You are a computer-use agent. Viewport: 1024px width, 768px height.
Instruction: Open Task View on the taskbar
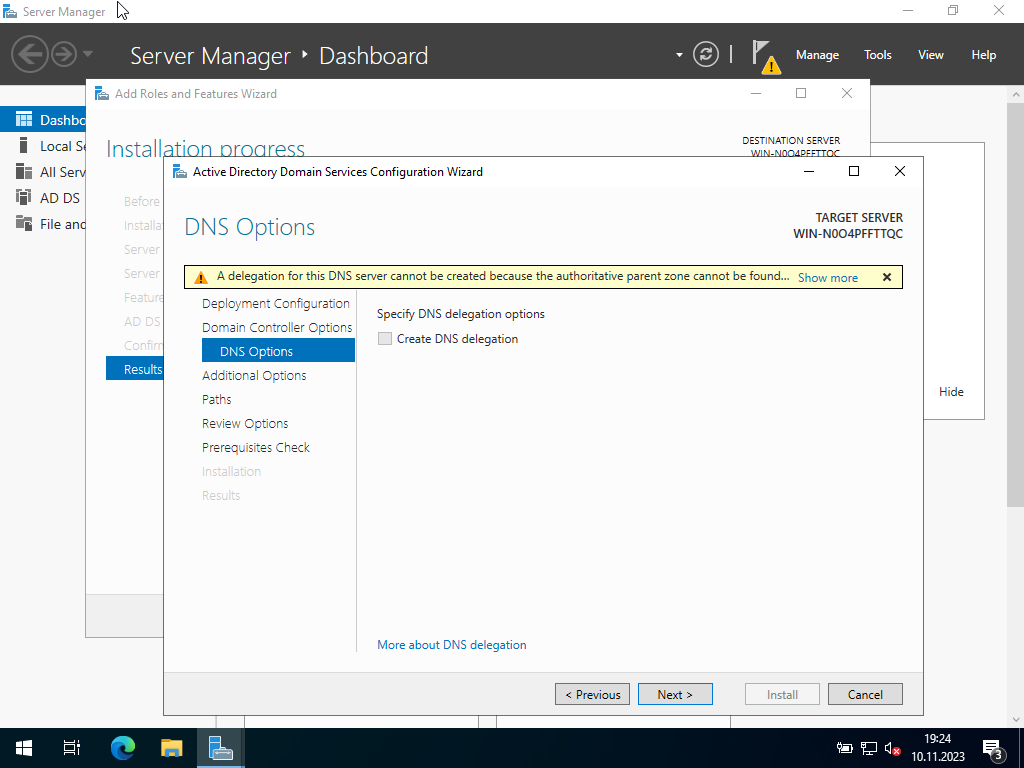coord(71,748)
